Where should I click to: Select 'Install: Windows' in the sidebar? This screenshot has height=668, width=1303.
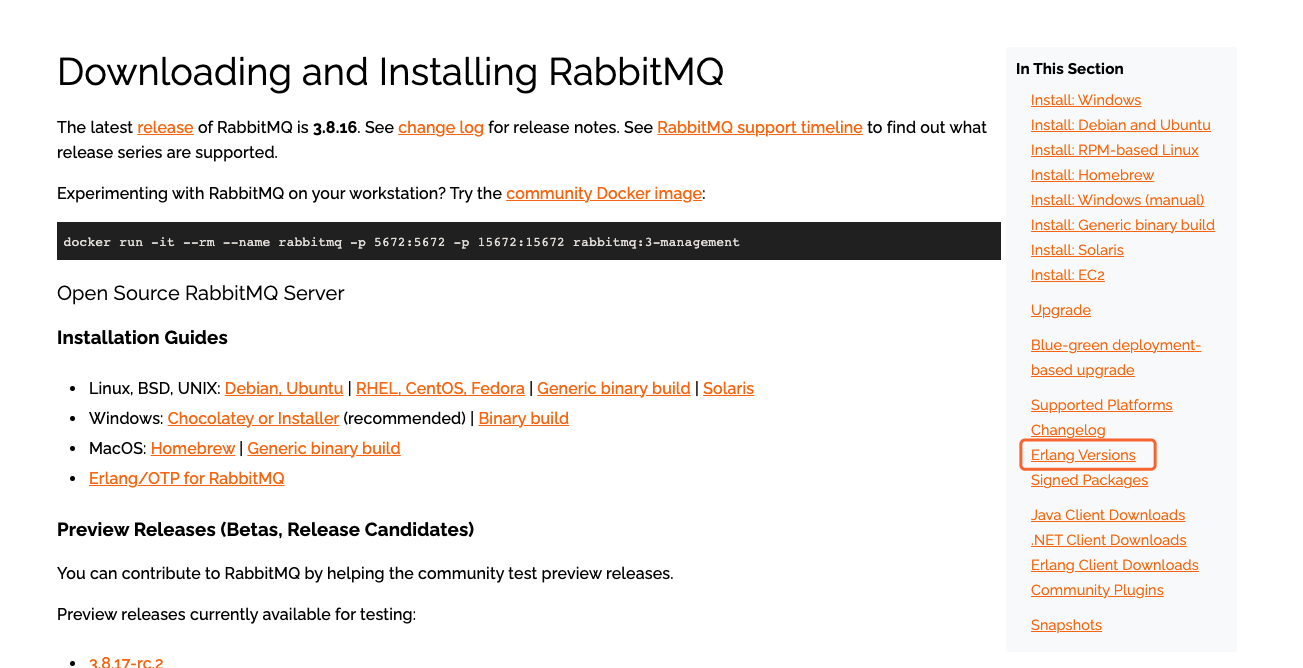pyautogui.click(x=1086, y=100)
